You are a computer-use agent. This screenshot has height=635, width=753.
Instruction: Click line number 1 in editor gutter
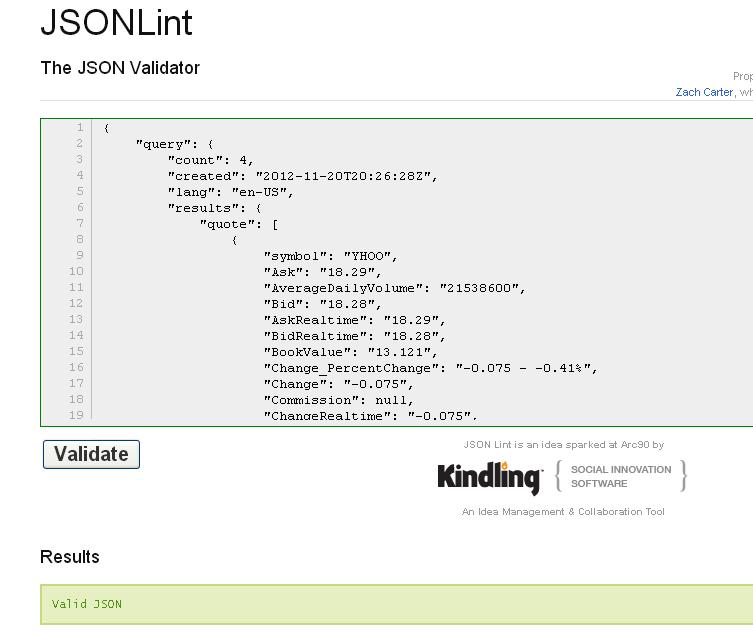[x=78, y=128]
